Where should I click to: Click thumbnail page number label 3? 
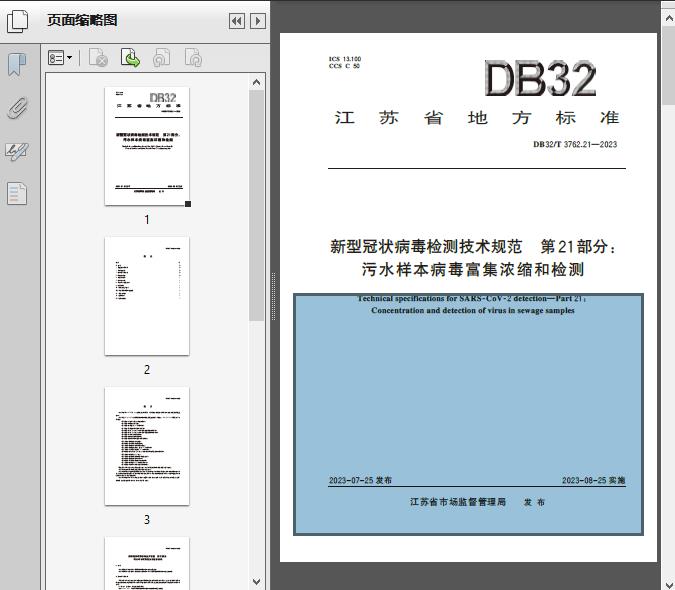coord(147,519)
